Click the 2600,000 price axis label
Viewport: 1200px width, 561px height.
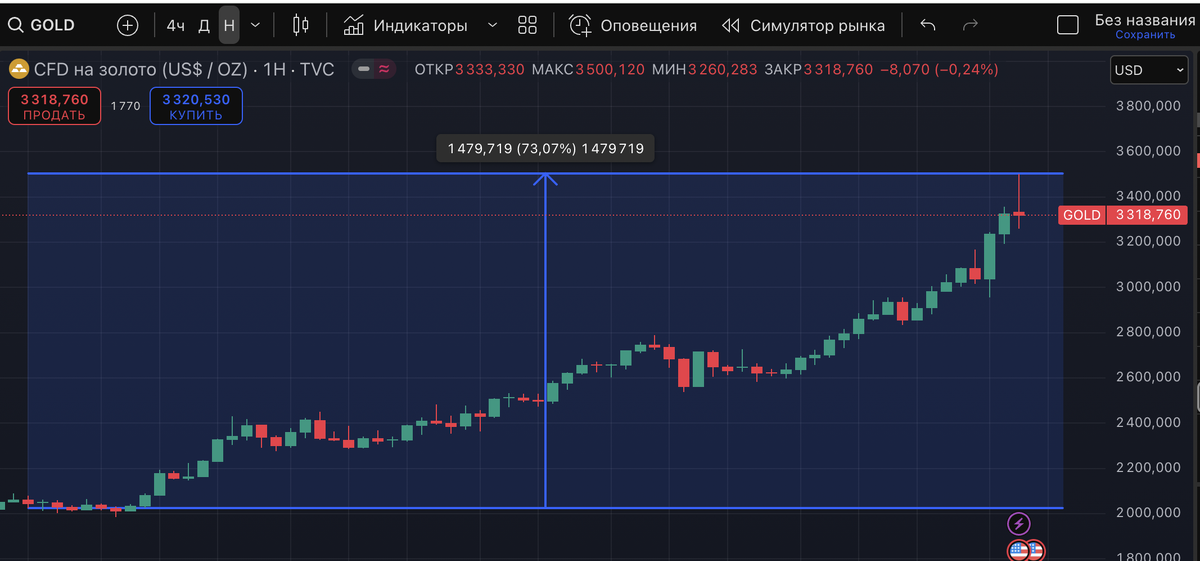click(x=1148, y=377)
